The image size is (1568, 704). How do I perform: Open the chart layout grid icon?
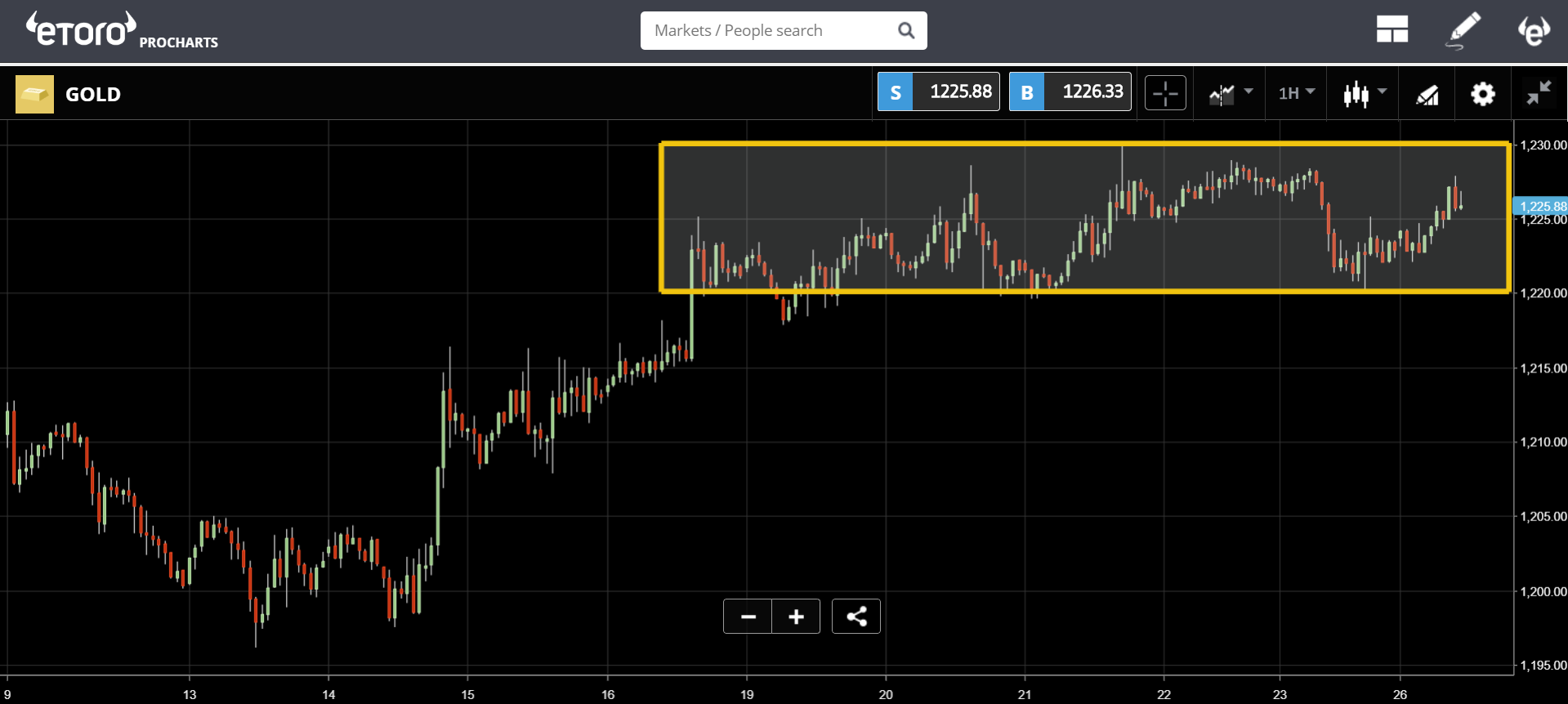tap(1392, 29)
